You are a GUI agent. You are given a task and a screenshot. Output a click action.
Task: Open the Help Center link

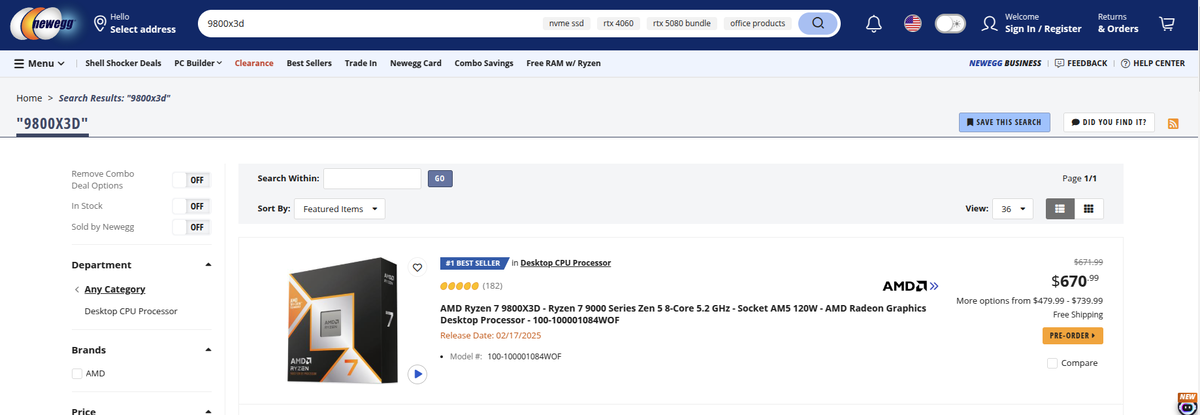[1152, 63]
